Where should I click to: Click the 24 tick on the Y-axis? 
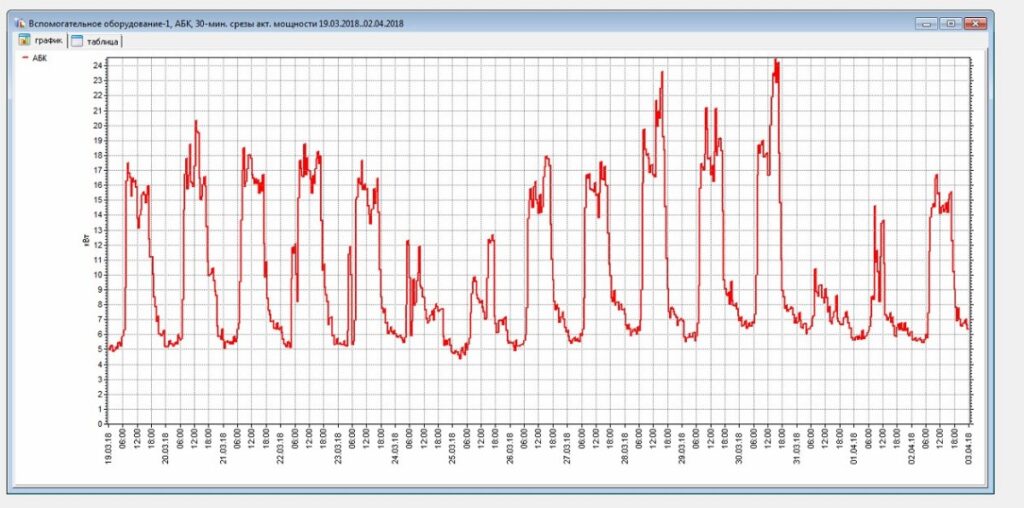pos(97,65)
